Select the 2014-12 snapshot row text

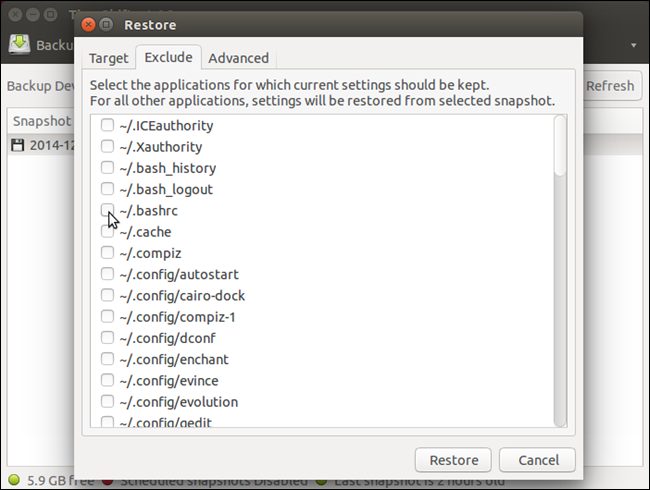coord(52,145)
